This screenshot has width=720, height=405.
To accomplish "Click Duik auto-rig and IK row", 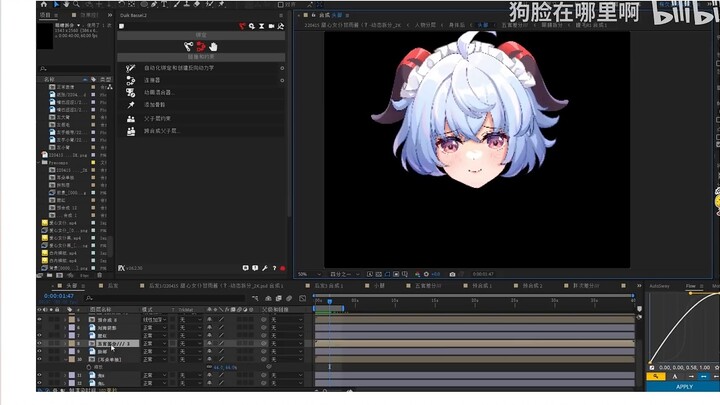I will [x=201, y=68].
